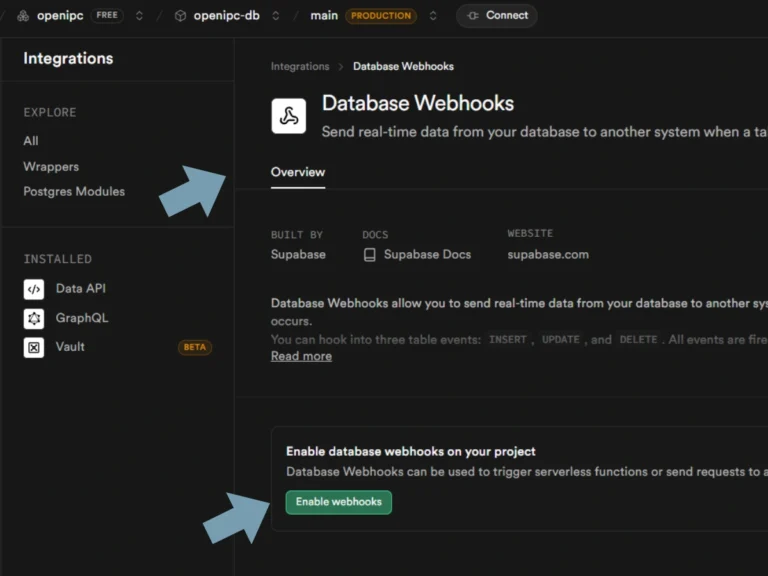Click the Integrations sidebar heading
The image size is (768, 576).
(68, 58)
